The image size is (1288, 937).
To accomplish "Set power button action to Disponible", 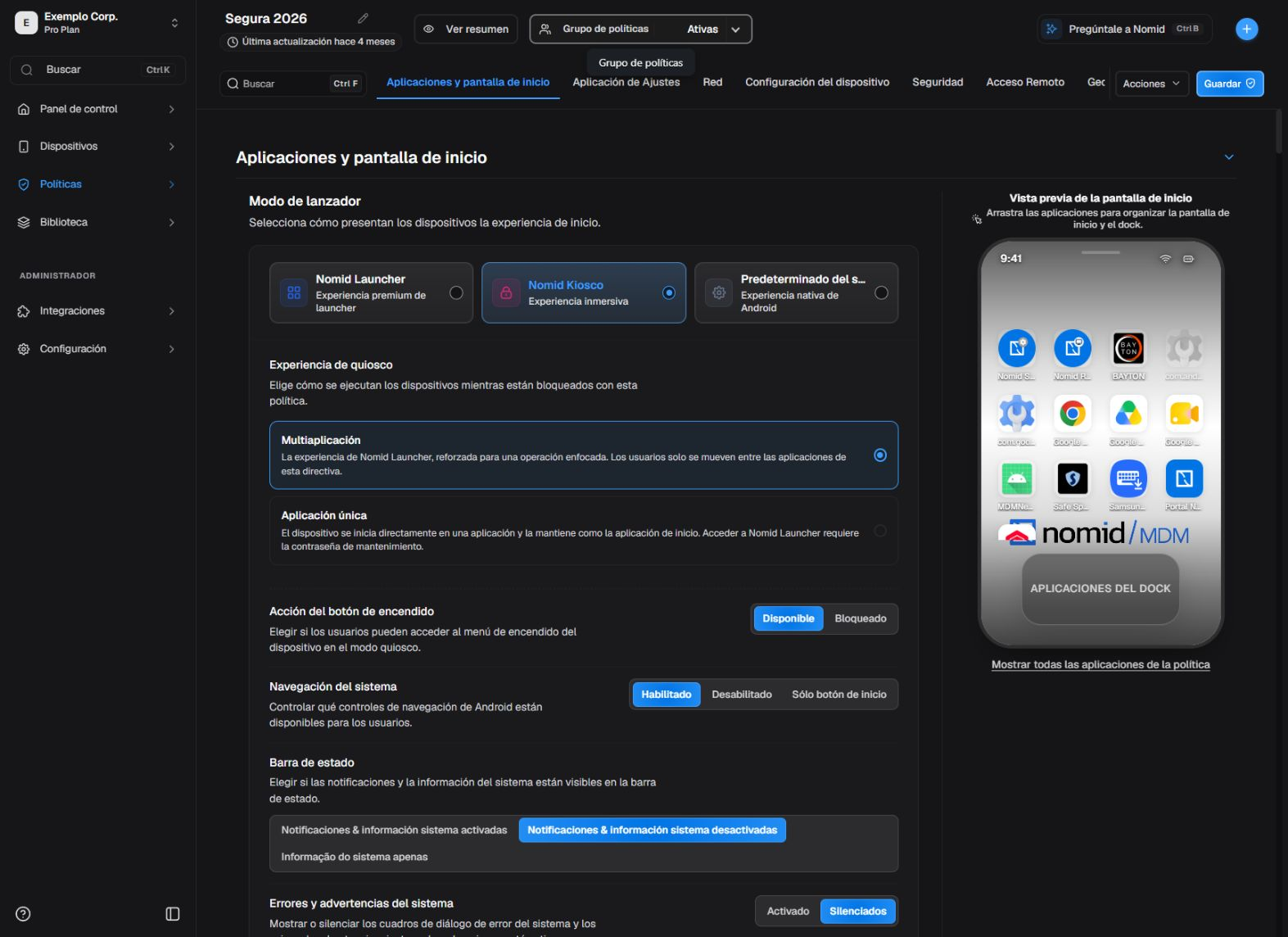I will pyautogui.click(x=789, y=618).
